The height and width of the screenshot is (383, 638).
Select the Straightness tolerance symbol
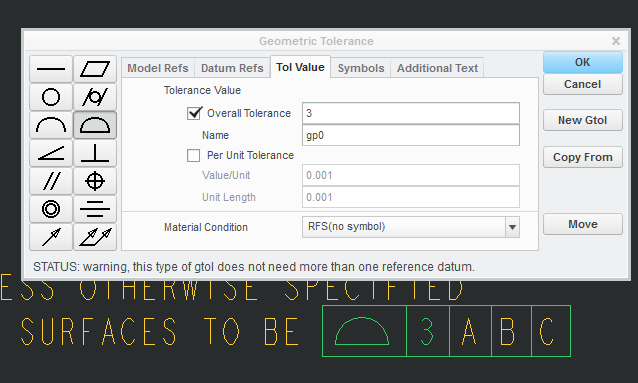[51, 69]
